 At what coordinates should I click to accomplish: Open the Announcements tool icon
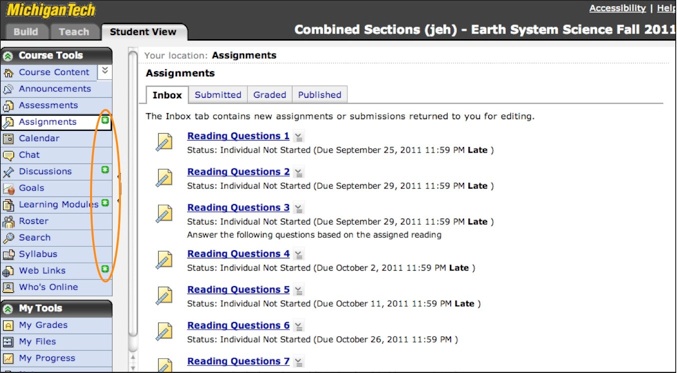[8, 89]
